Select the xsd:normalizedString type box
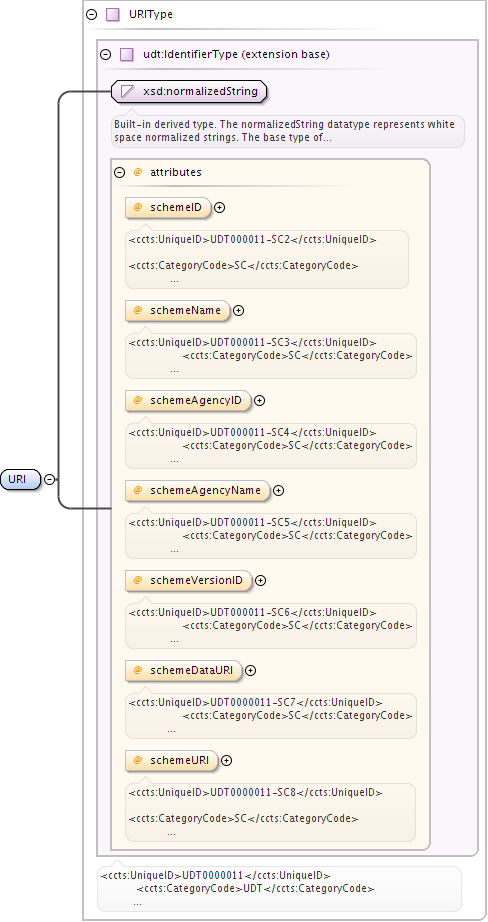This screenshot has height=922, width=488. [189, 92]
